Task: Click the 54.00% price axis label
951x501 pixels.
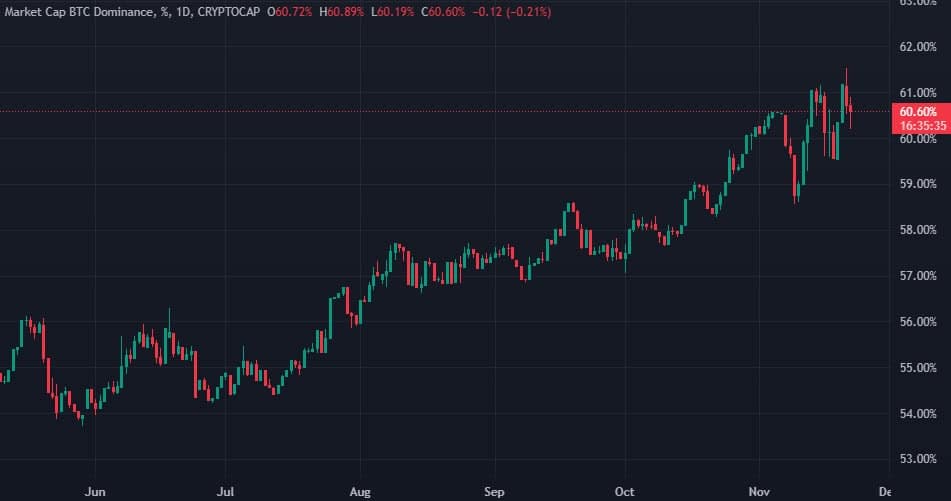Action: (x=918, y=414)
